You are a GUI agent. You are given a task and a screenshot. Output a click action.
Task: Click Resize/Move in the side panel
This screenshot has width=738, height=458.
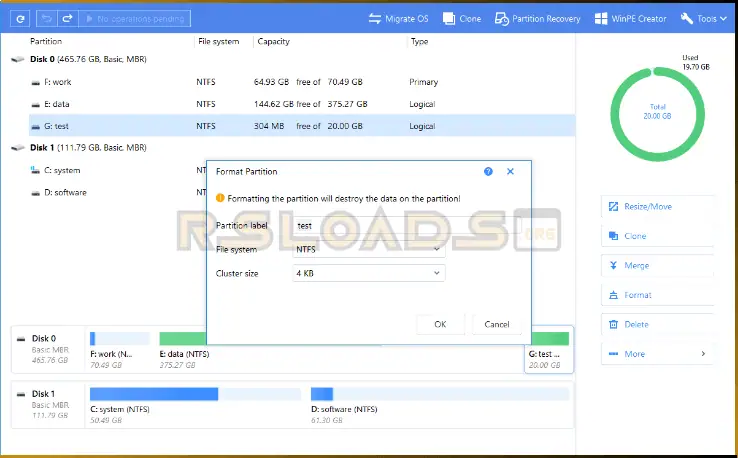[657, 207]
